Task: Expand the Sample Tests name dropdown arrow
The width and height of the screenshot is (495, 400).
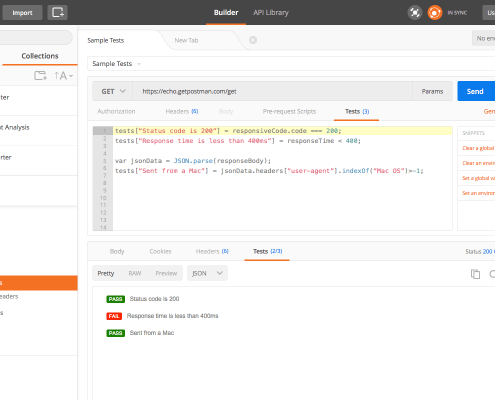Action: pyautogui.click(x=139, y=64)
